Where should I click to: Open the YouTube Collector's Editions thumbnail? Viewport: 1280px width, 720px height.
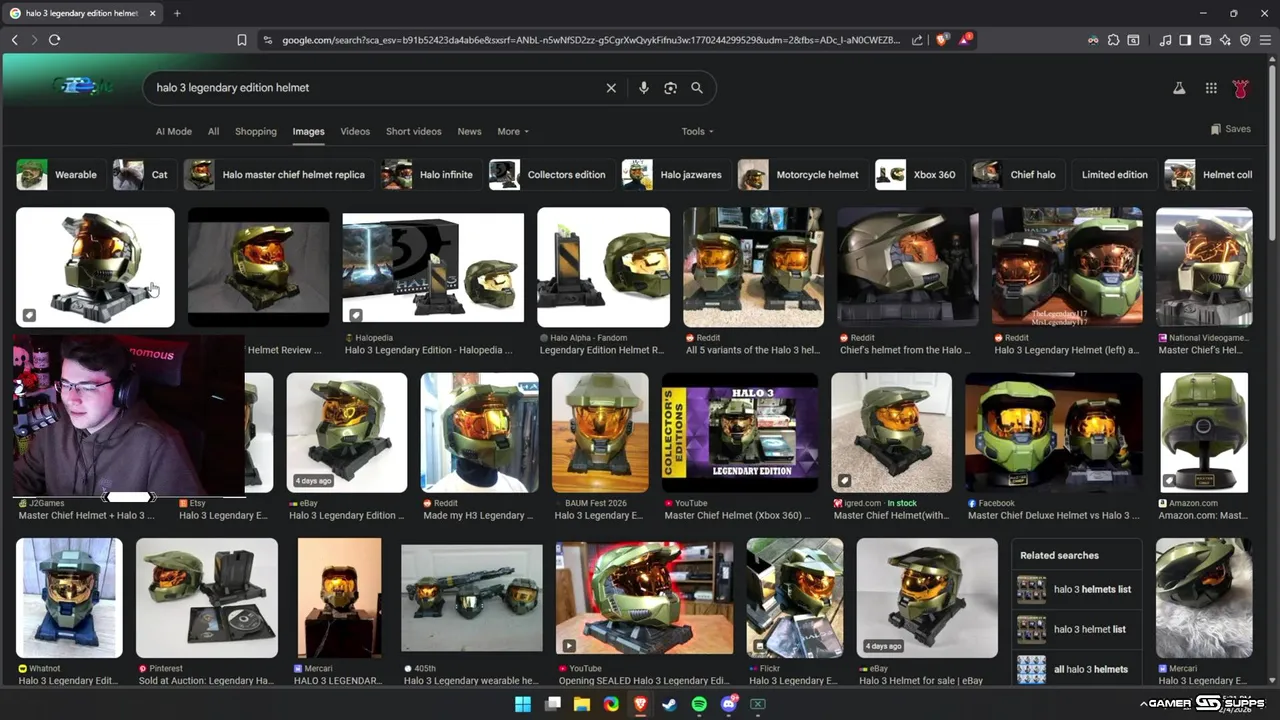740,433
